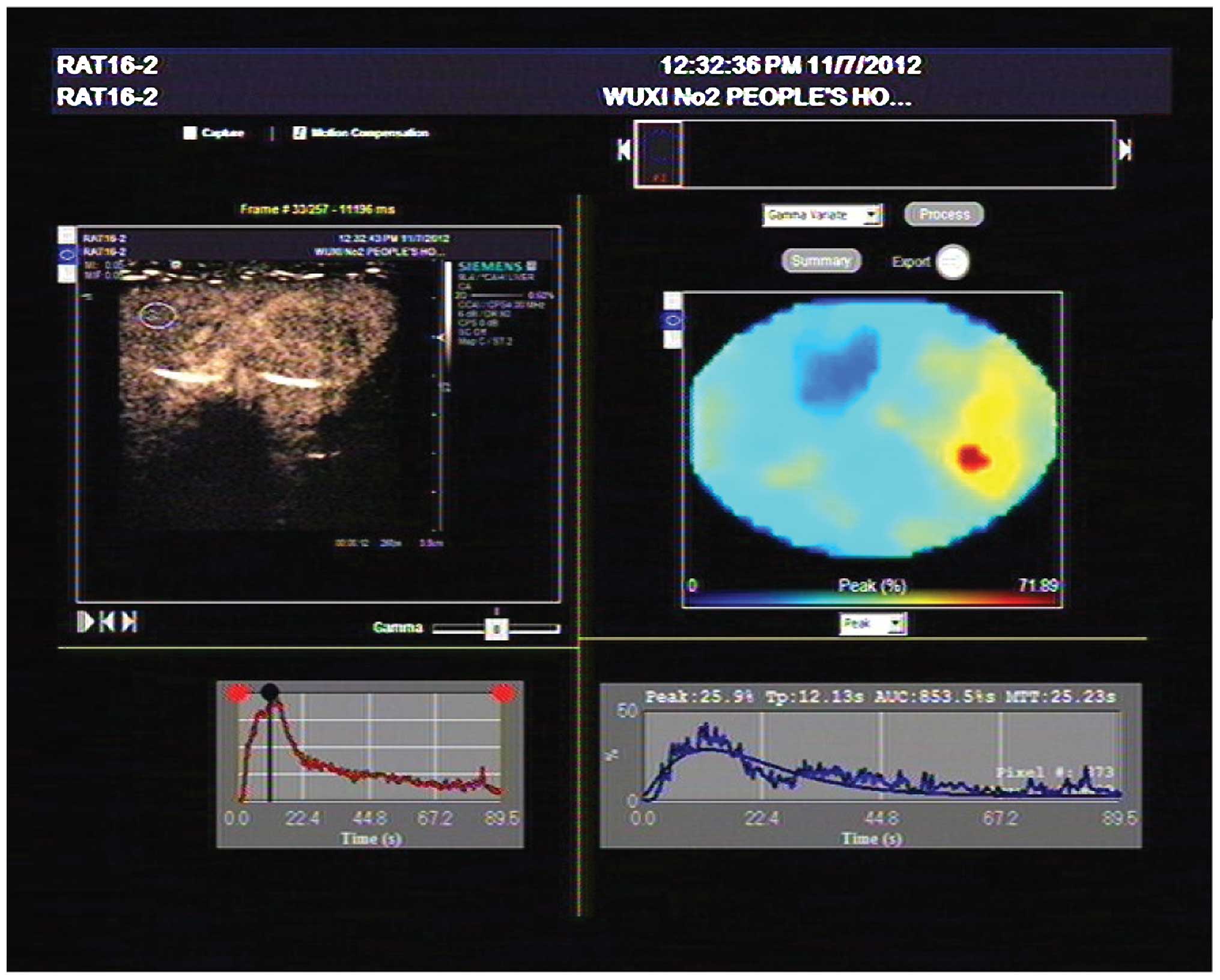Expand the Peak parameter dropdown below map
Screen dimensions: 1220x980
(x=896, y=624)
